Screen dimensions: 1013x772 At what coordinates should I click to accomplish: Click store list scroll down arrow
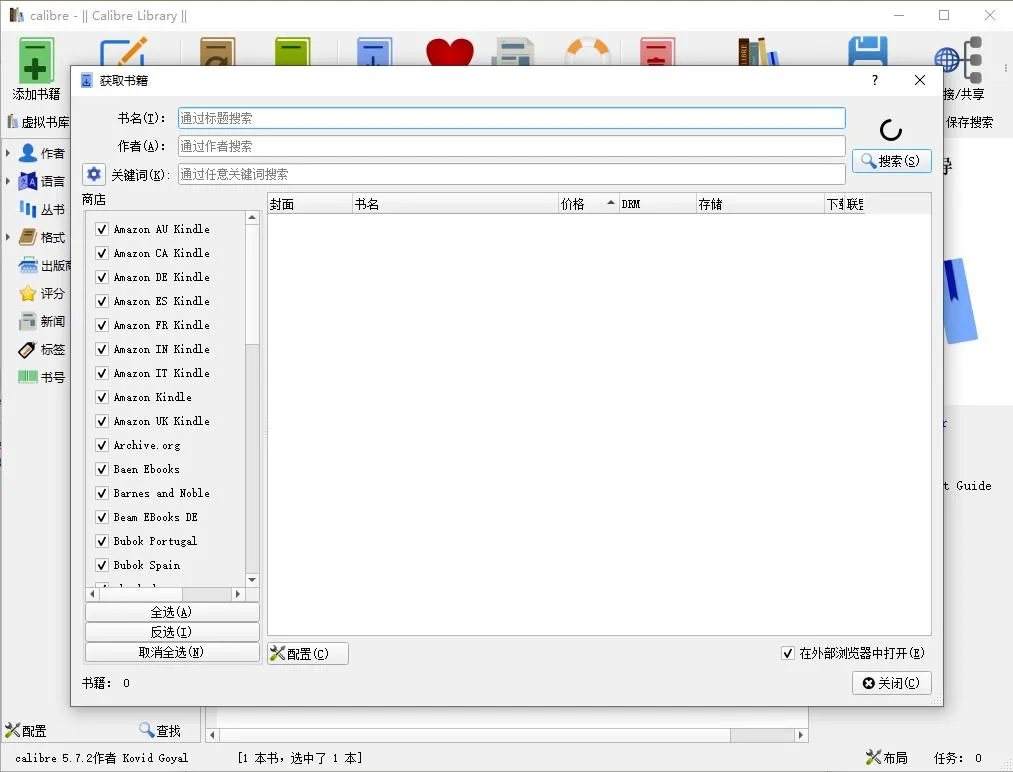tap(252, 579)
